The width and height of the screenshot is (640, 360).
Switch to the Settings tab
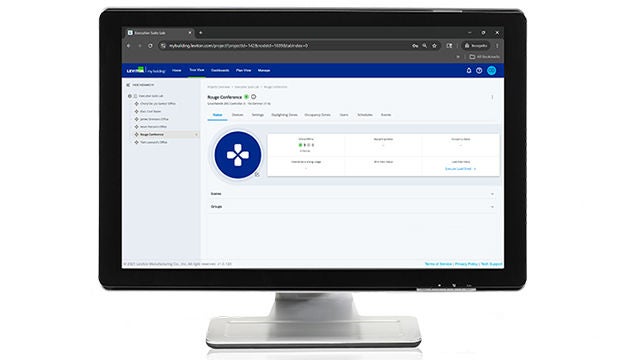pyautogui.click(x=258, y=115)
